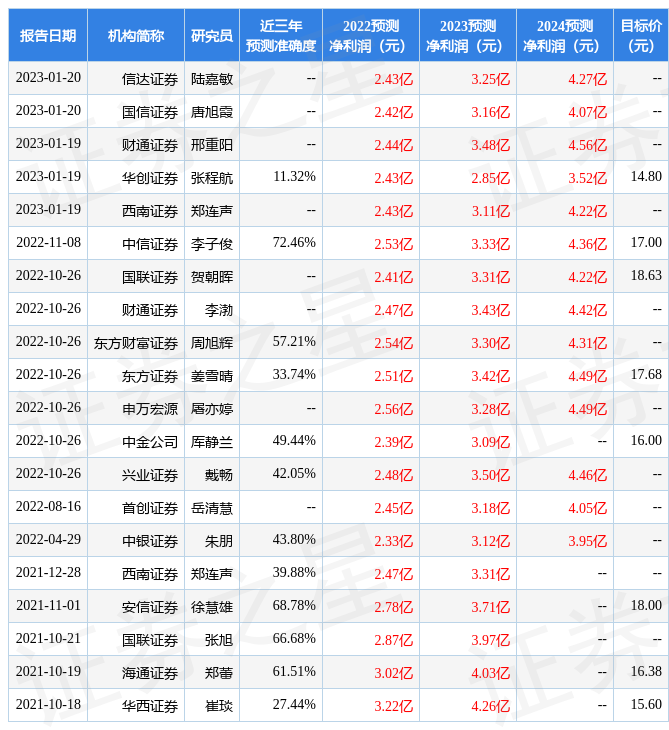Click the 11.32% accuracy value
Screen dimensions: 669x730
pos(294,176)
